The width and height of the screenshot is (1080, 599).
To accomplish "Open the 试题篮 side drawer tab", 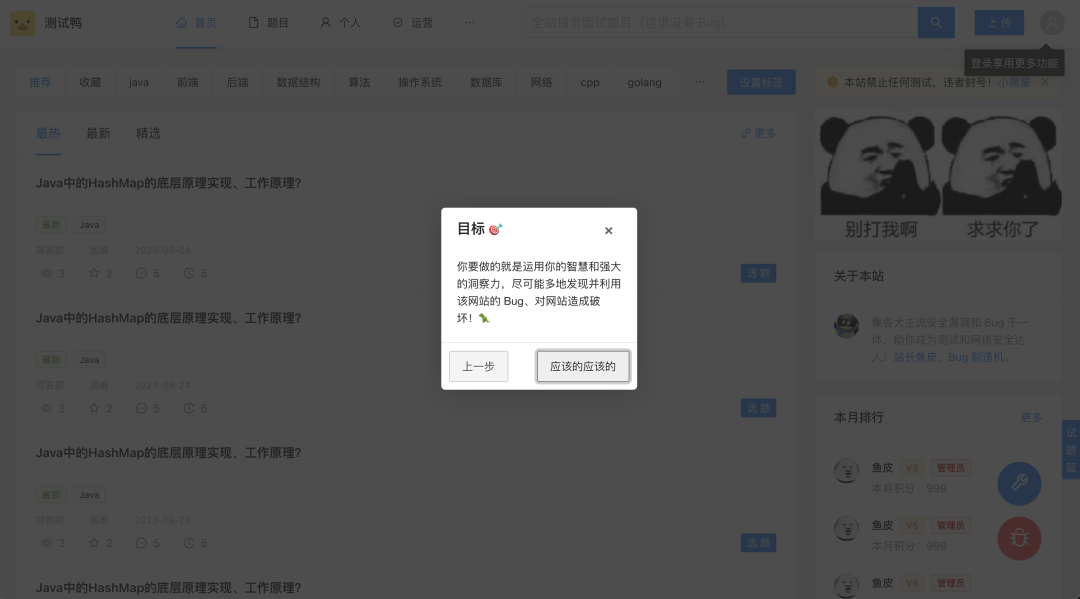I will tap(1071, 450).
